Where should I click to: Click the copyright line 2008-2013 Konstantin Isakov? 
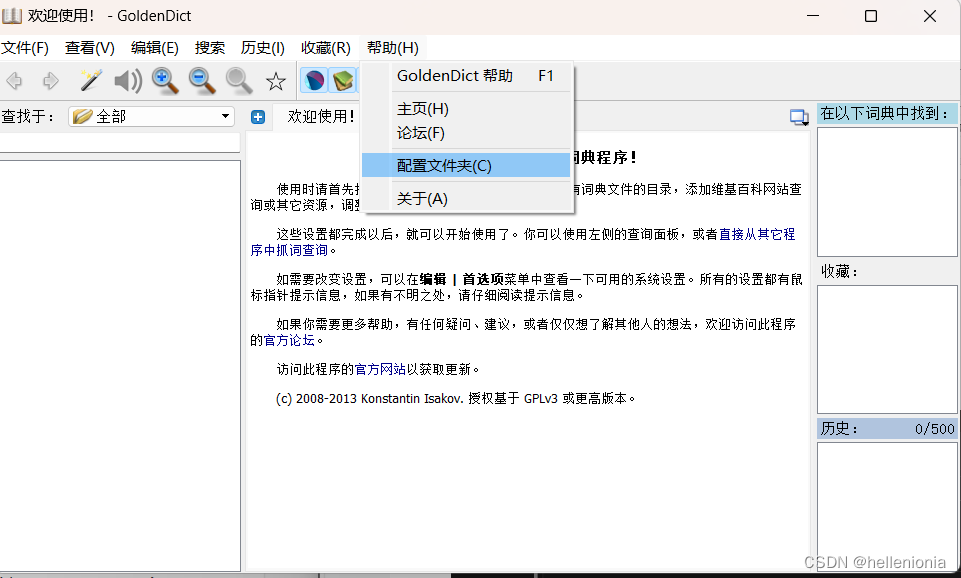coord(455,398)
